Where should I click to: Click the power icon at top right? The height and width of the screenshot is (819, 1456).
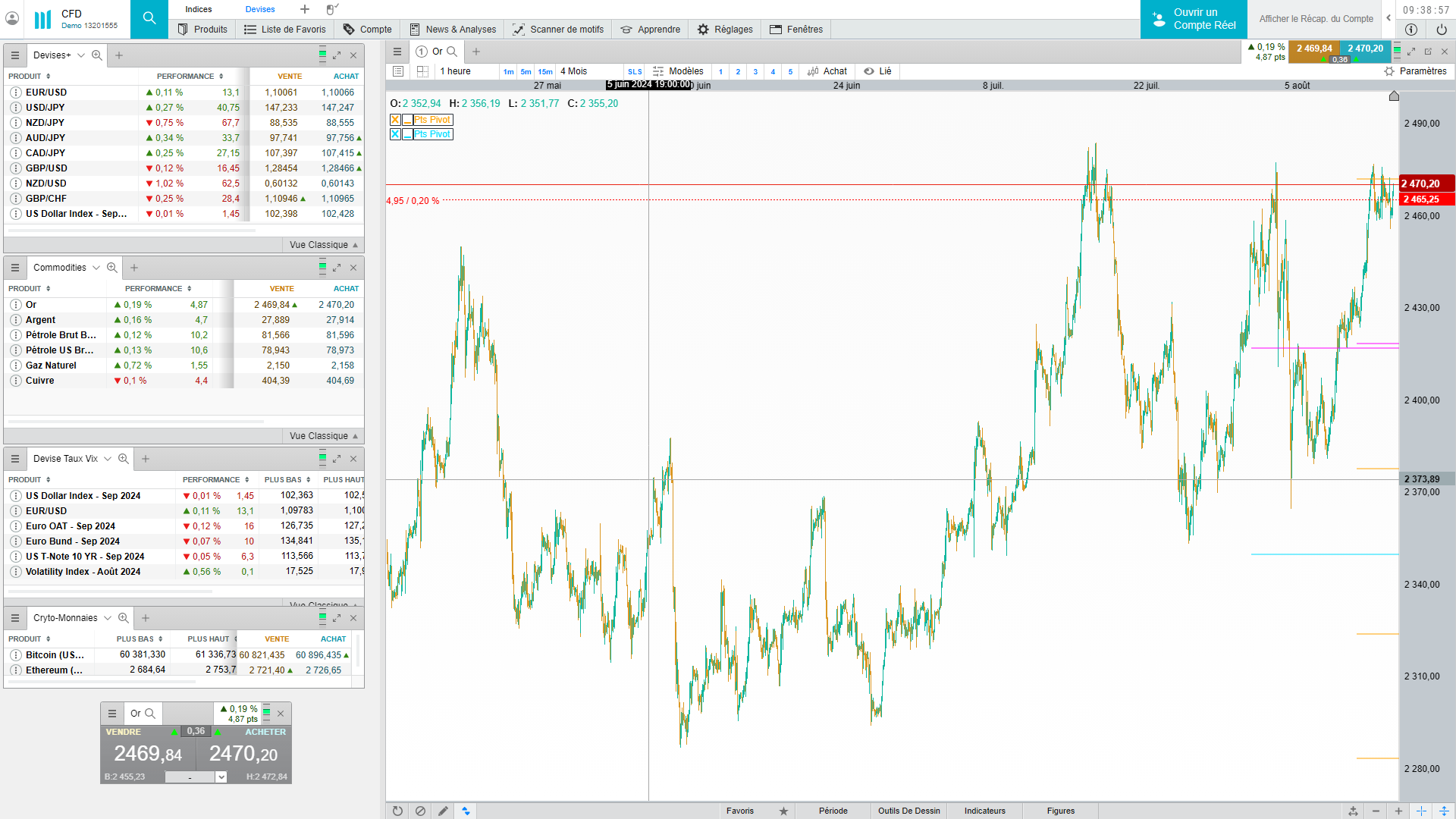pos(1441,30)
